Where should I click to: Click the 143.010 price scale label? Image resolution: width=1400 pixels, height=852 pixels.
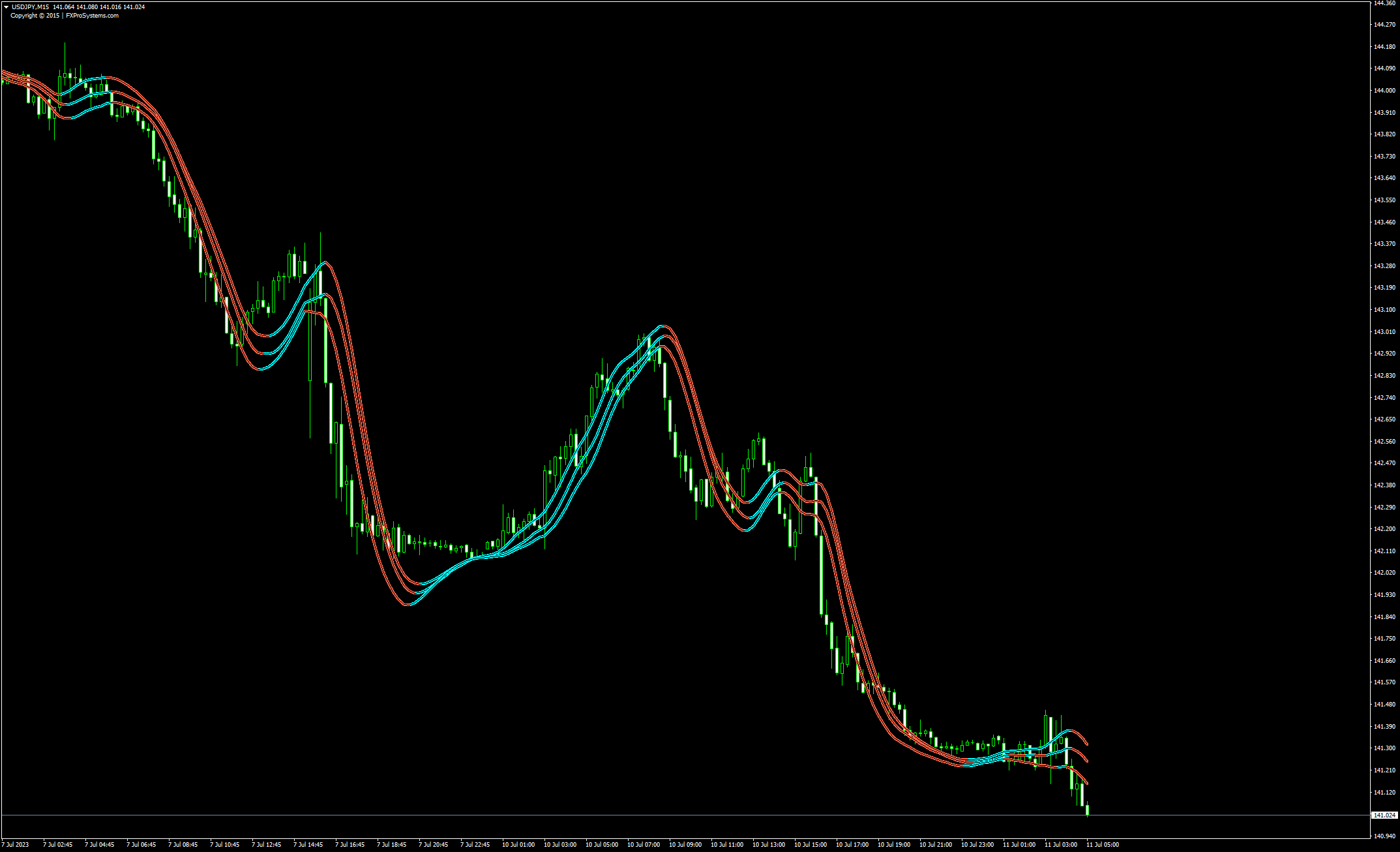click(1384, 331)
